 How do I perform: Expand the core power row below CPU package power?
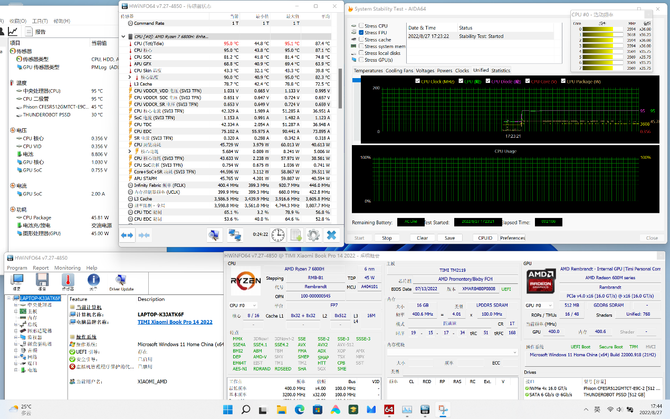(x=130, y=151)
